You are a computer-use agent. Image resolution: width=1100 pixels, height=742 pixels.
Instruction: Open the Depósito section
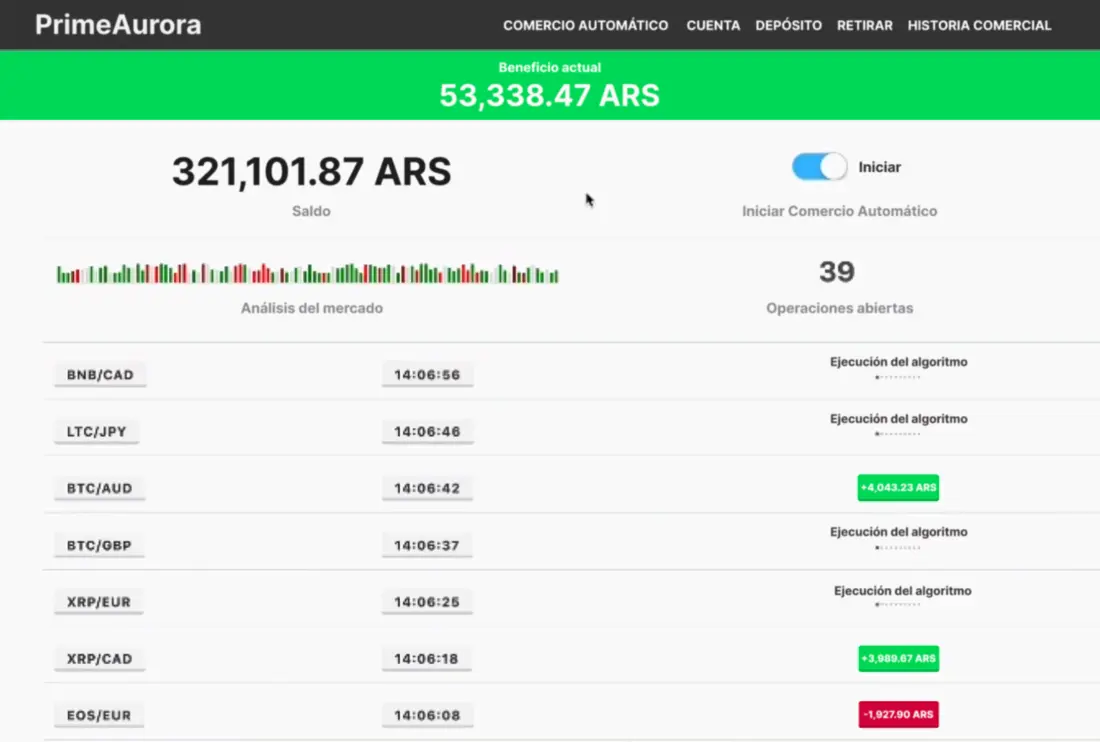[x=788, y=26]
